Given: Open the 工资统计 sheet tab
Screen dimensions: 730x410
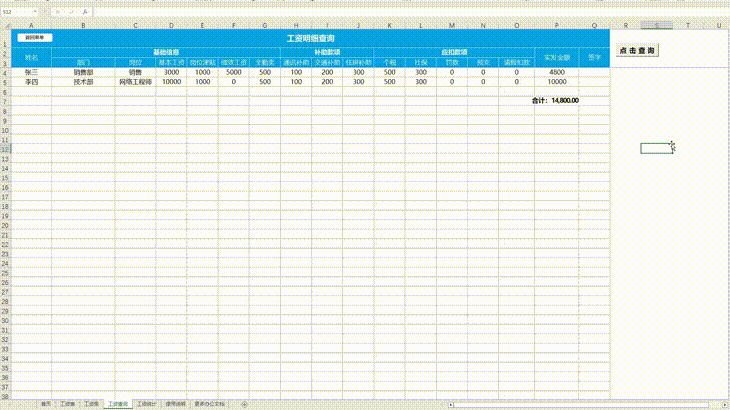Looking at the screenshot, I should point(146,404).
